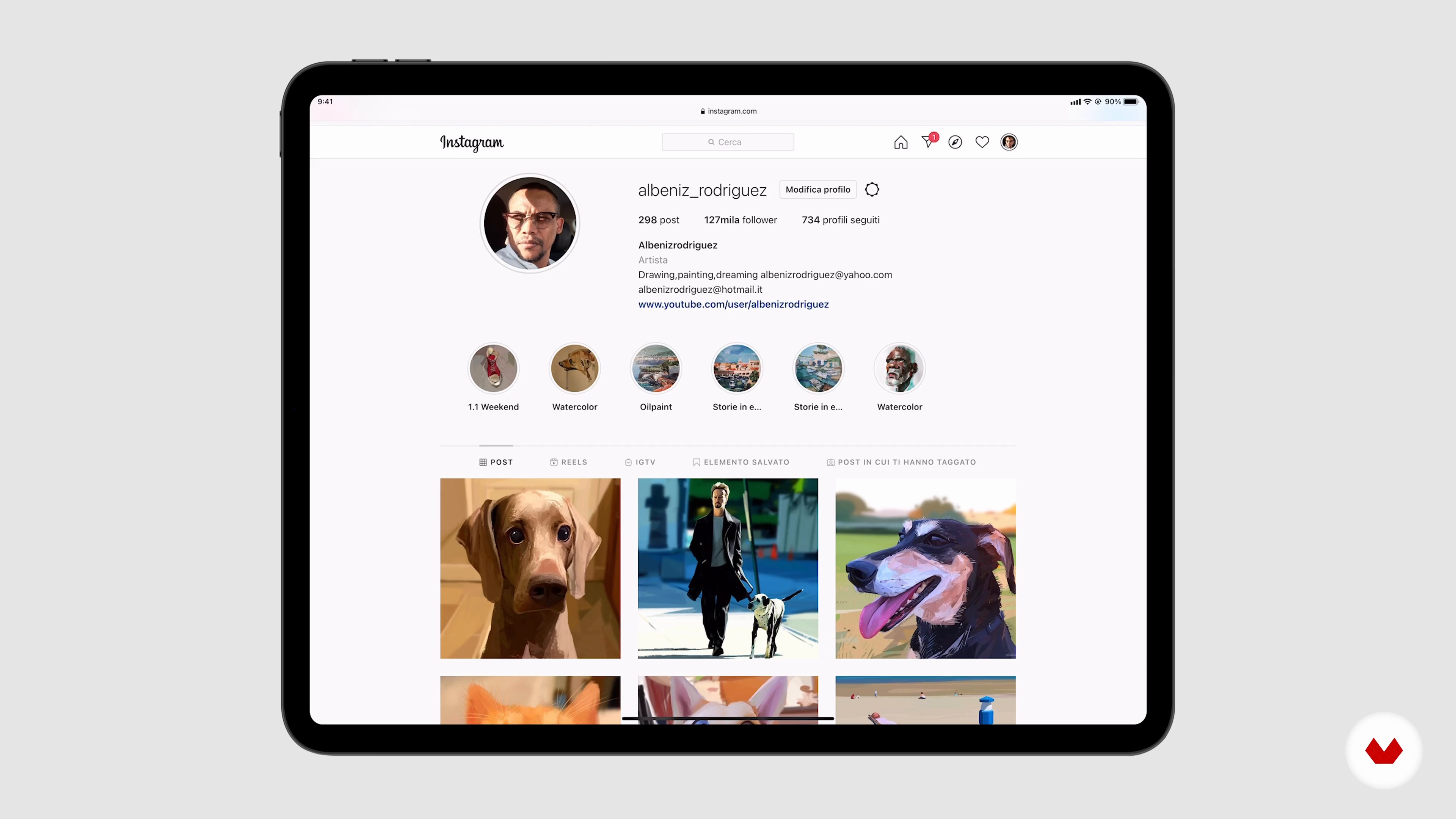Viewport: 1456px width, 819px height.
Task: Click the Albenizrodriguez display name
Action: click(x=678, y=245)
